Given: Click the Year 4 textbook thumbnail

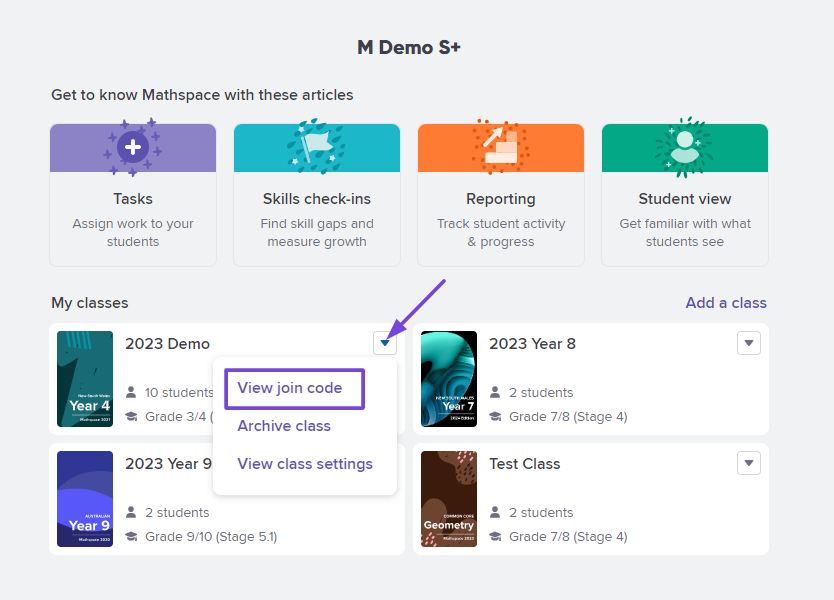Looking at the screenshot, I should click(x=85, y=379).
